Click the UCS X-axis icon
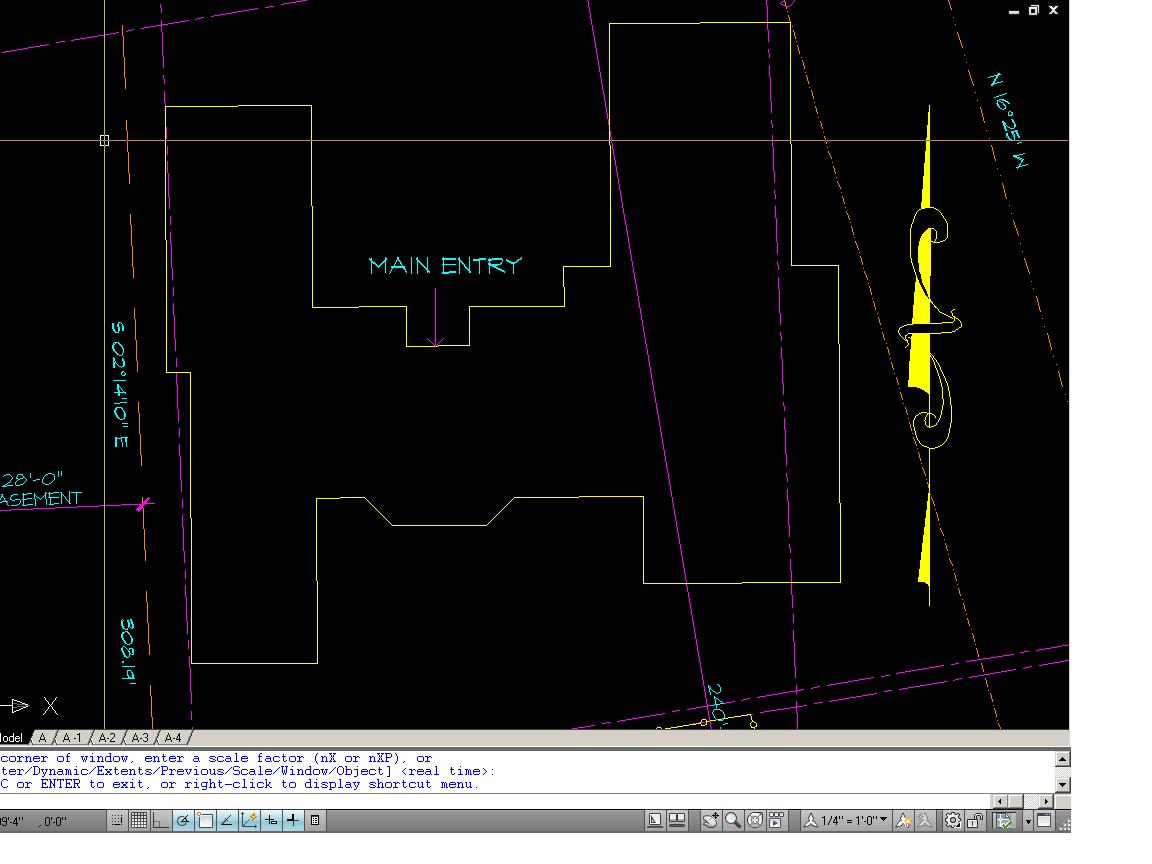This screenshot has height=864, width=1152. pyautogui.click(x=29, y=706)
